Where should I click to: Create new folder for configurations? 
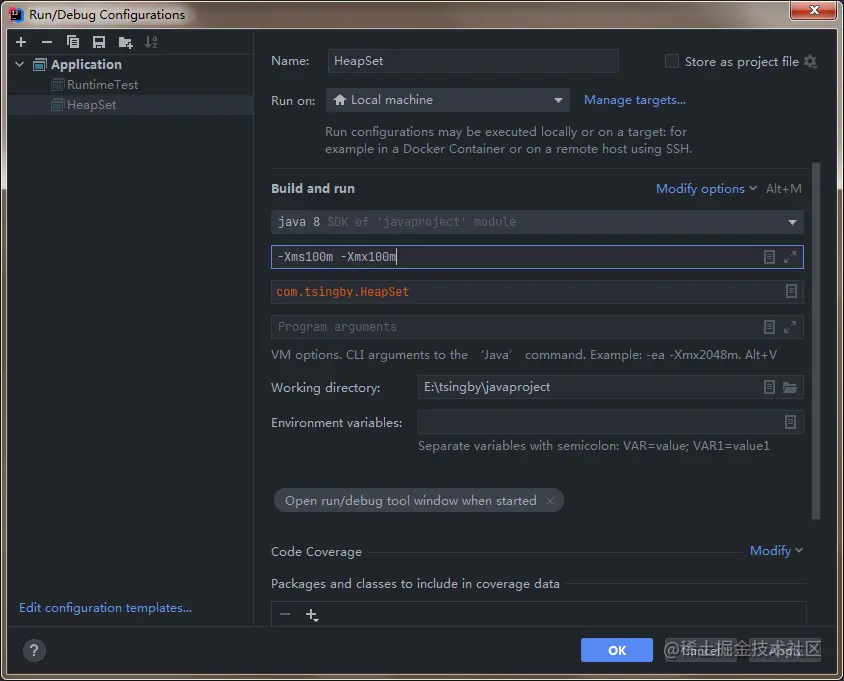pos(125,42)
